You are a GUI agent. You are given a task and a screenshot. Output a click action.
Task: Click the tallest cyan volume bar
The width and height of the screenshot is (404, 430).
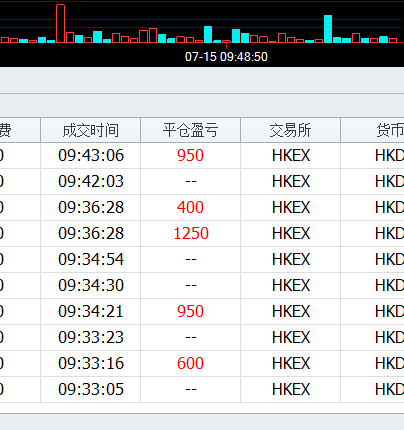point(328,29)
